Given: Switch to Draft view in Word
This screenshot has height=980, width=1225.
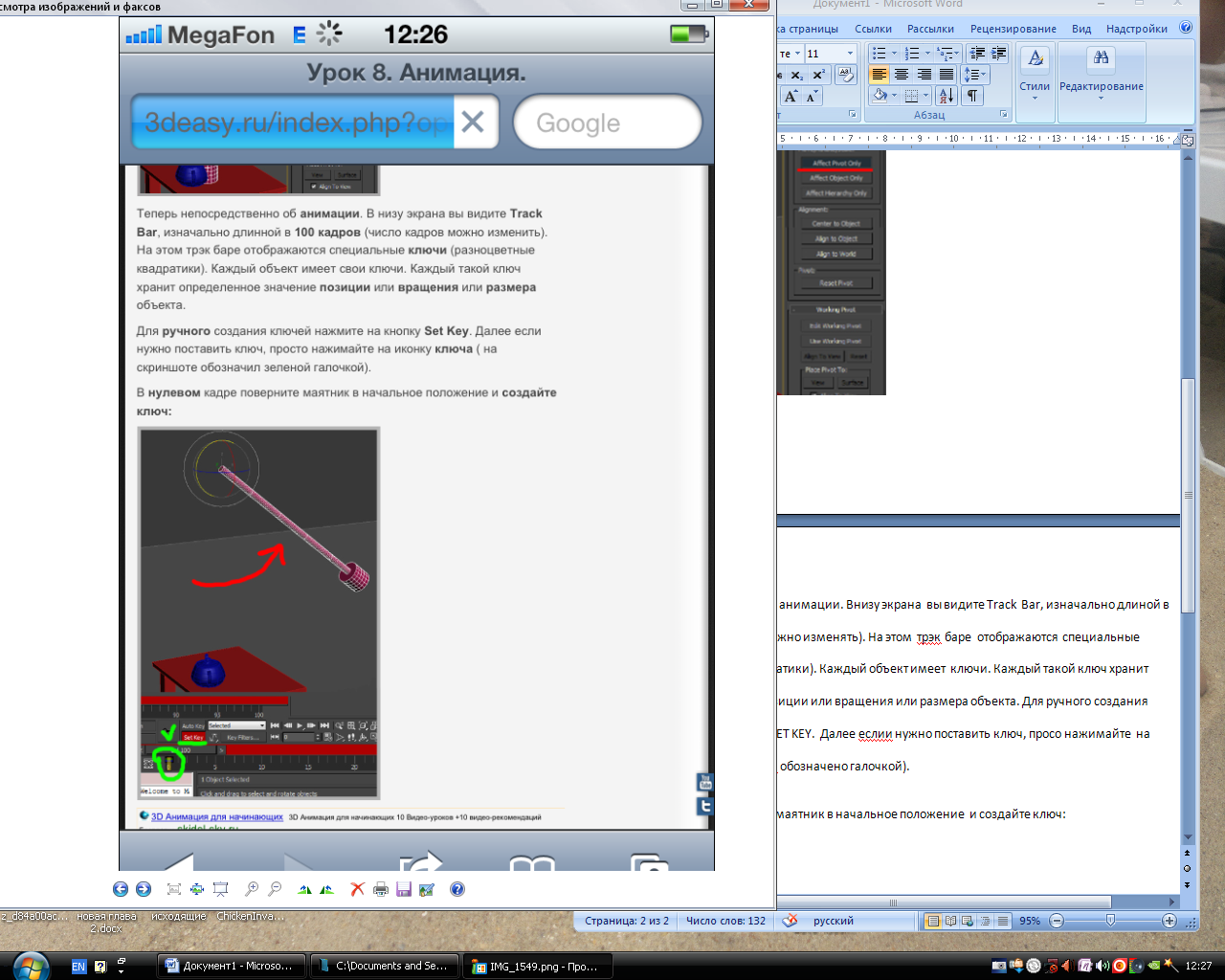Looking at the screenshot, I should (x=1002, y=921).
